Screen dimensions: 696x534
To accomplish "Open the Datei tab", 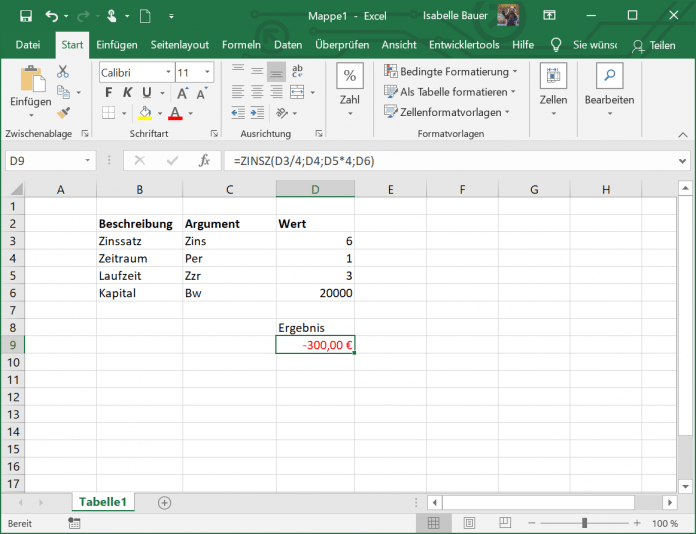I will [28, 45].
